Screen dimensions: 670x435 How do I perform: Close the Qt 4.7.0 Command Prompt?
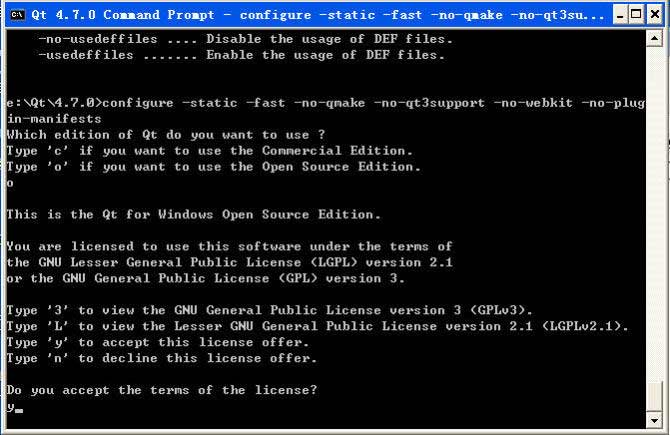[653, 15]
